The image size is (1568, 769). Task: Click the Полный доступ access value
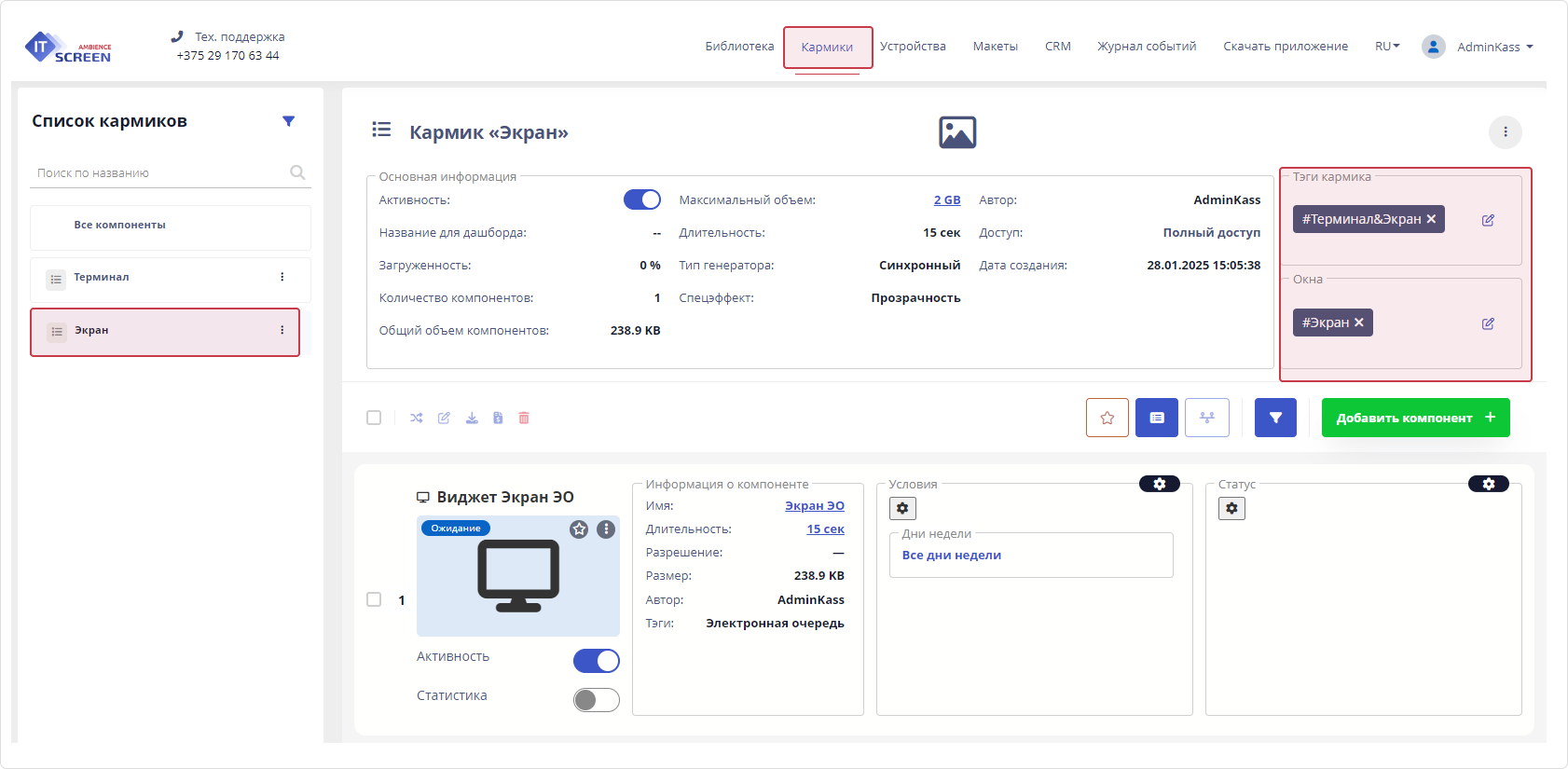1212,233
